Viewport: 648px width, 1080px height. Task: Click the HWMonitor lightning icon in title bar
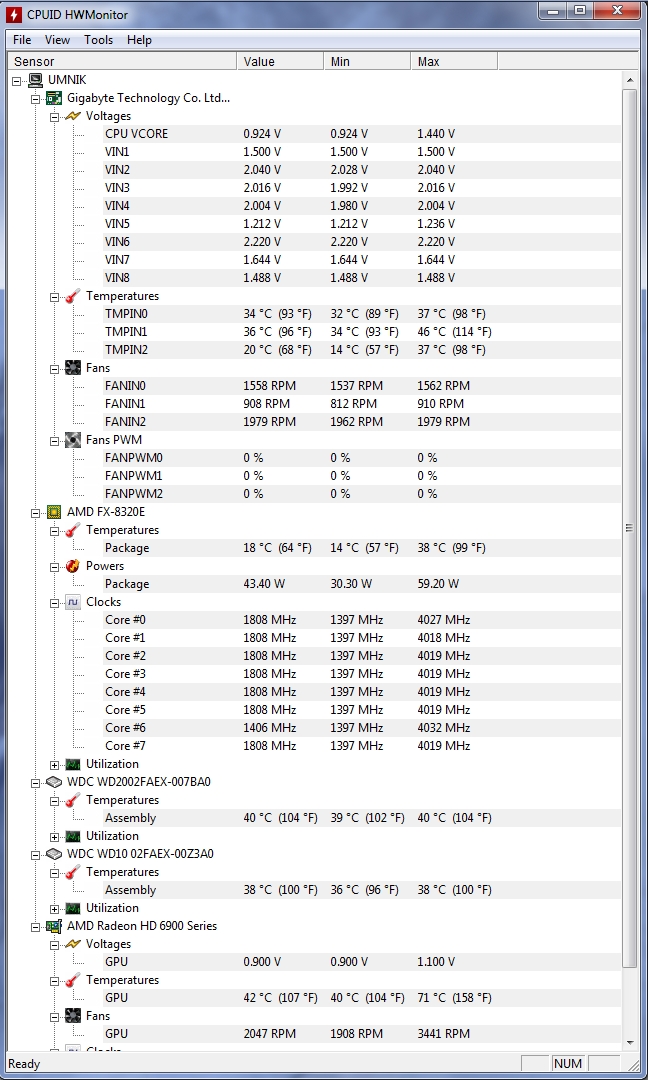pyautogui.click(x=13, y=13)
